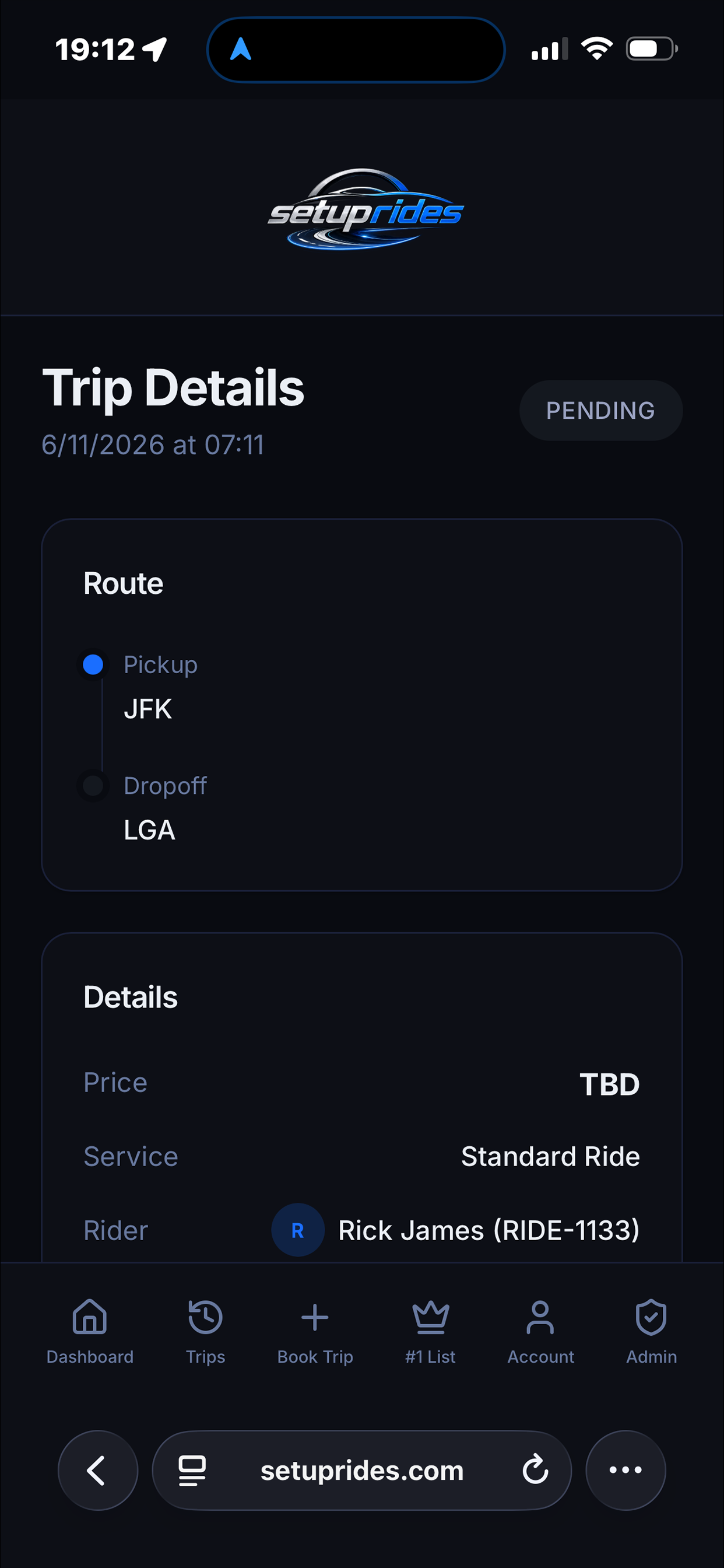
Task: Open browser more options ellipsis button
Action: 625,1471
